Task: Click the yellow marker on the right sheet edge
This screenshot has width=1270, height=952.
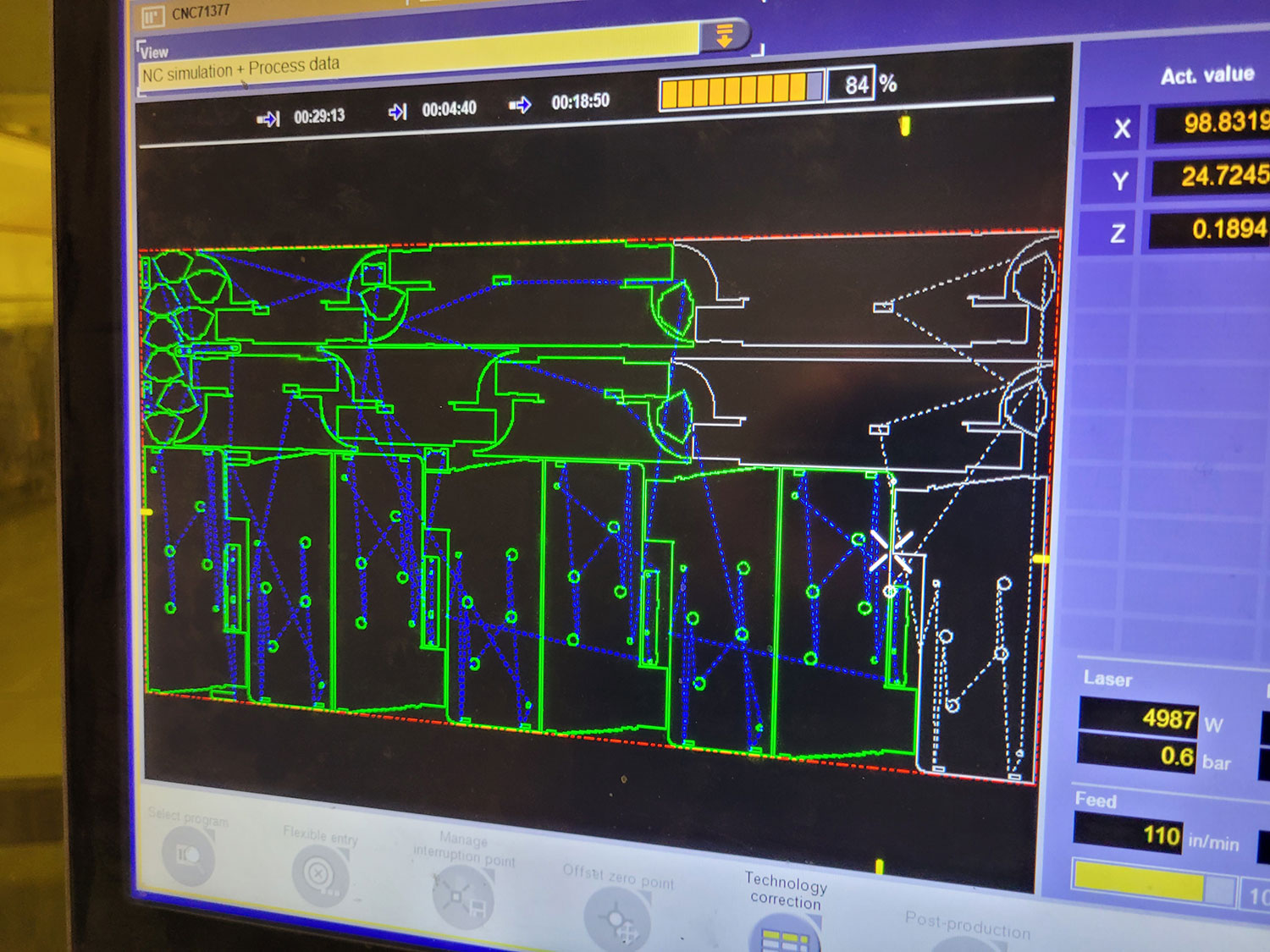Action: pyautogui.click(x=1041, y=559)
